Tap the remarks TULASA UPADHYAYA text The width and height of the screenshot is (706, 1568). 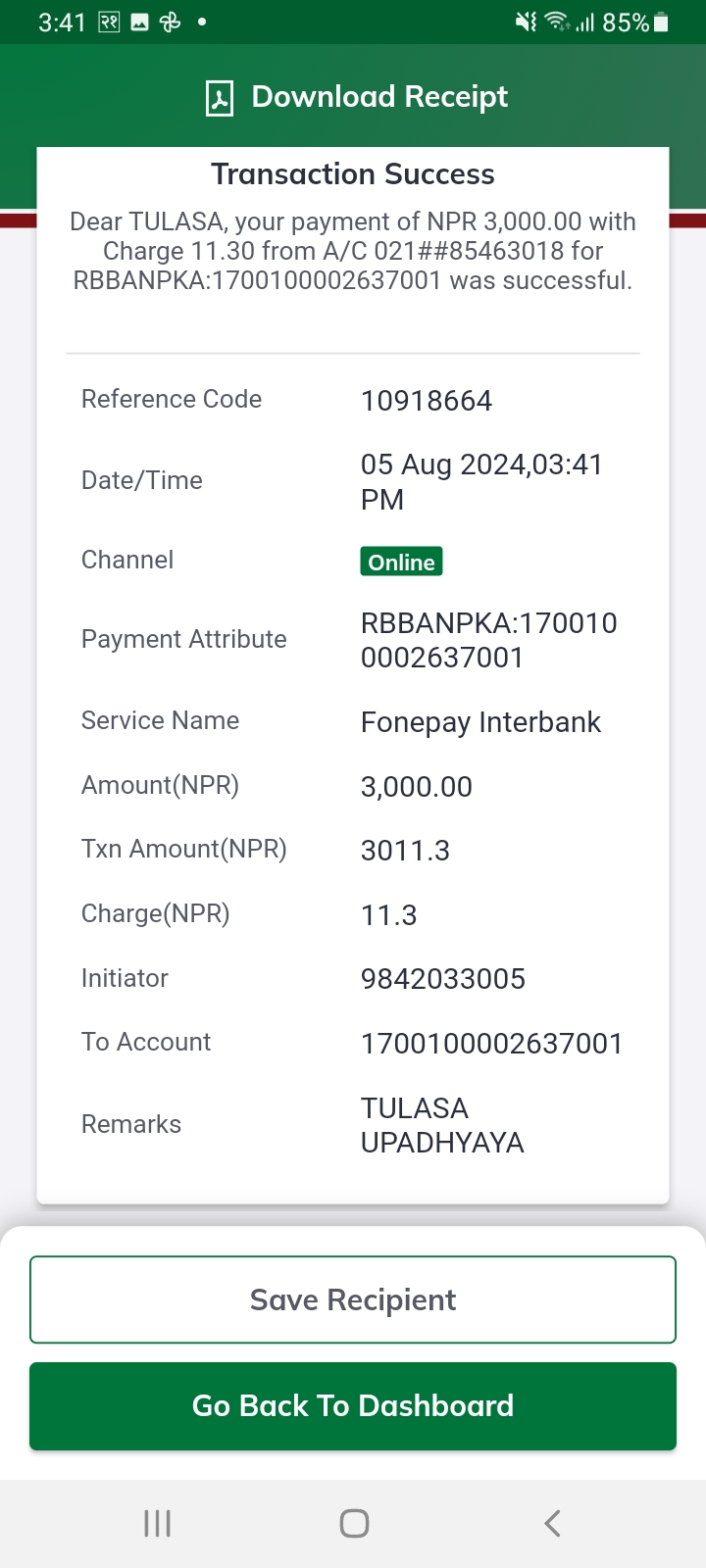click(442, 1125)
